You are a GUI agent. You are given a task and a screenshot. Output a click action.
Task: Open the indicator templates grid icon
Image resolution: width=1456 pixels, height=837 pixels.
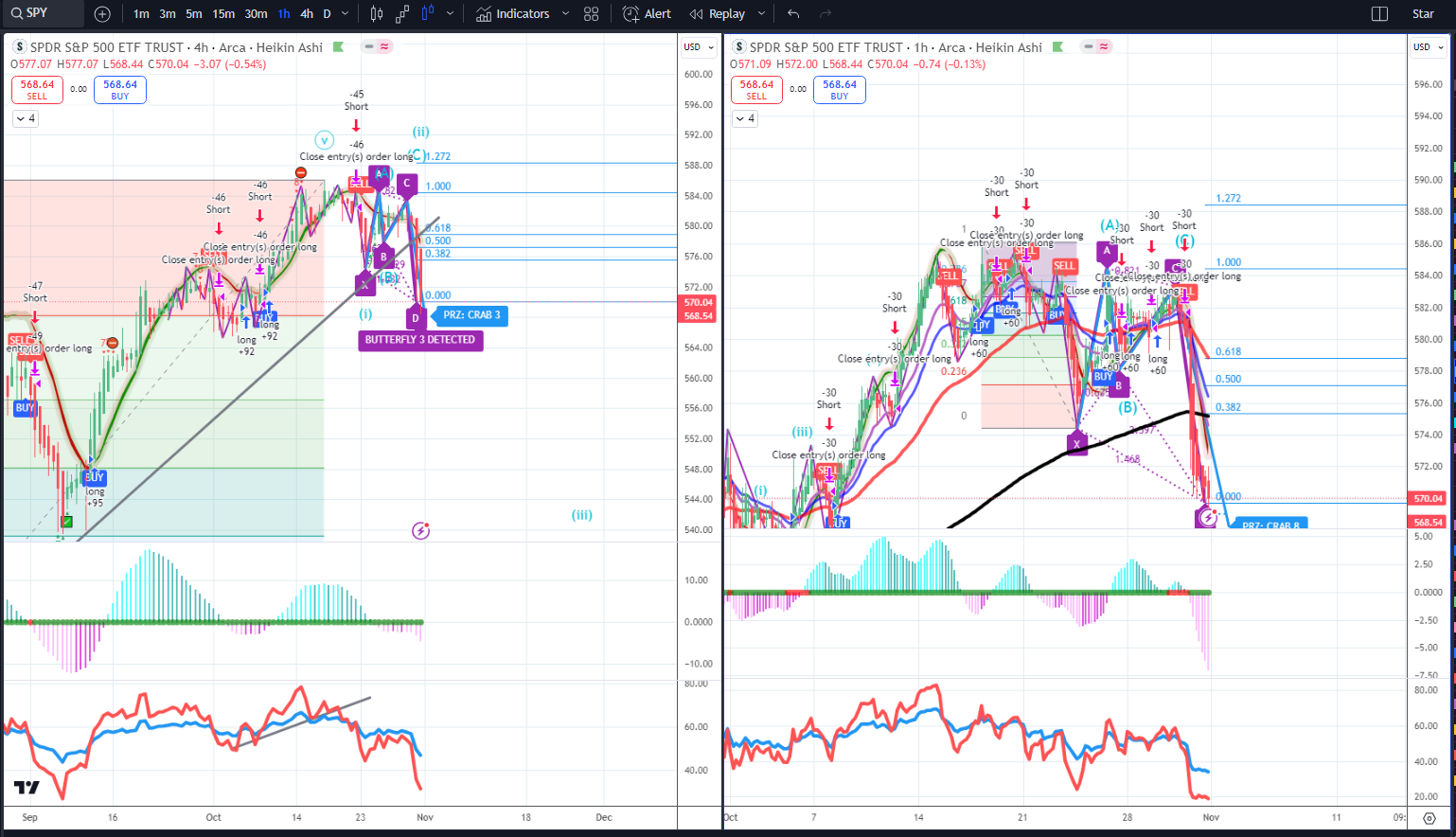point(592,14)
